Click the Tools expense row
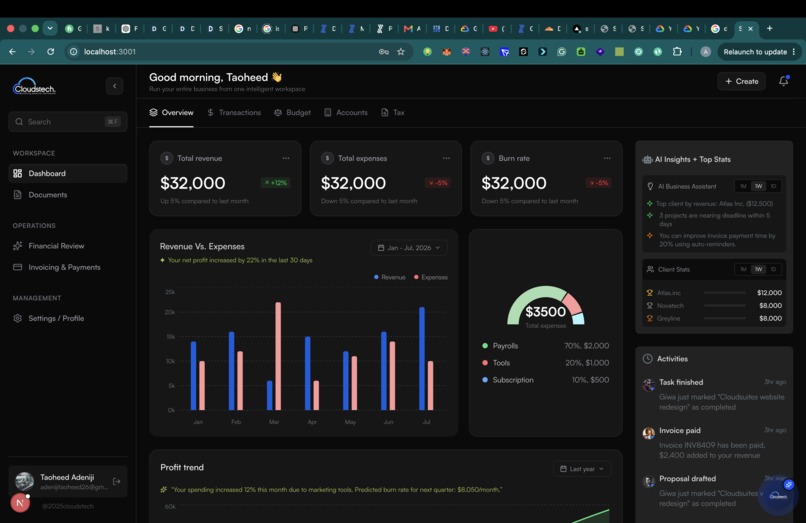The width and height of the screenshot is (806, 523). [546, 363]
